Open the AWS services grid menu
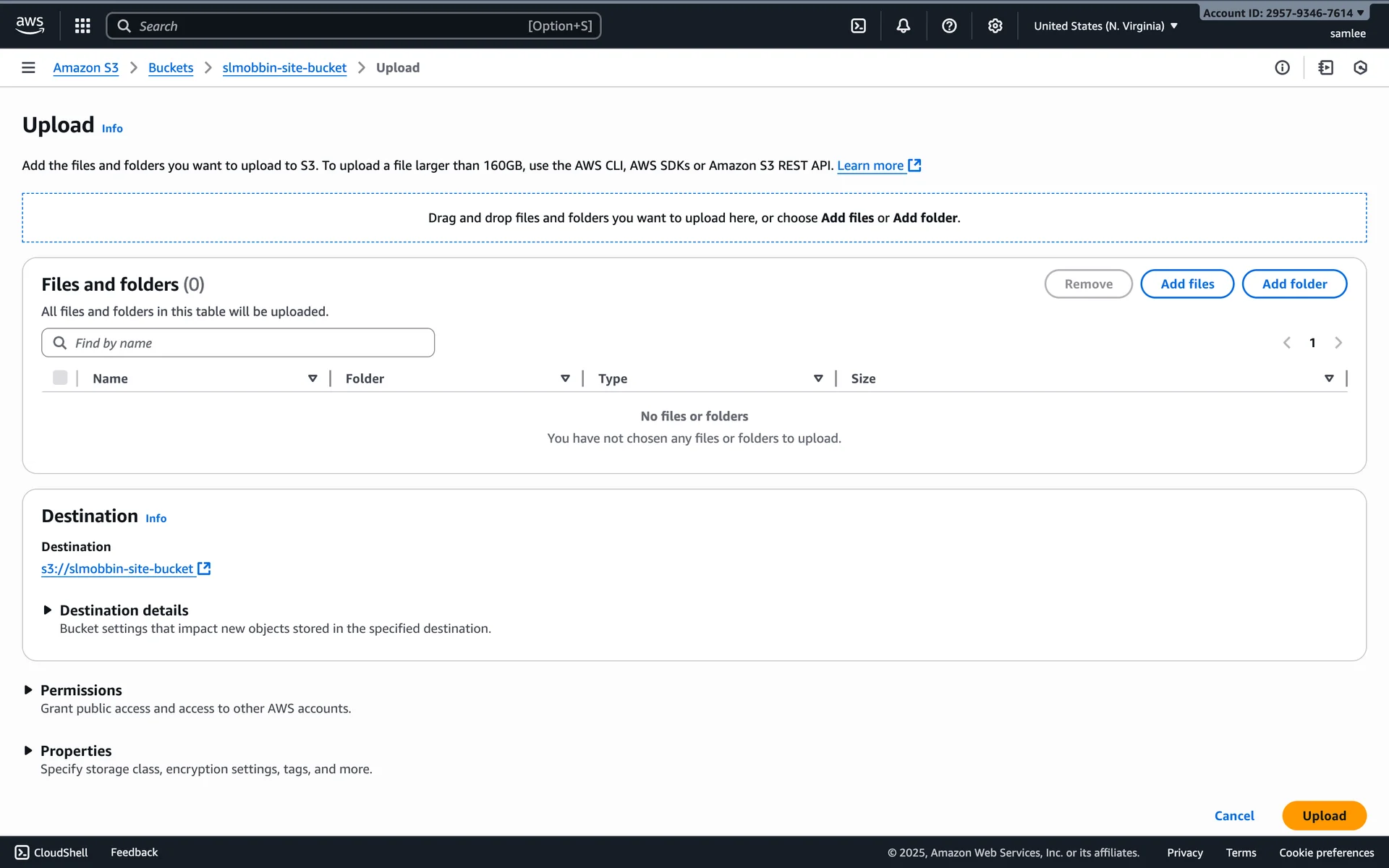The height and width of the screenshot is (868, 1389). (x=82, y=26)
